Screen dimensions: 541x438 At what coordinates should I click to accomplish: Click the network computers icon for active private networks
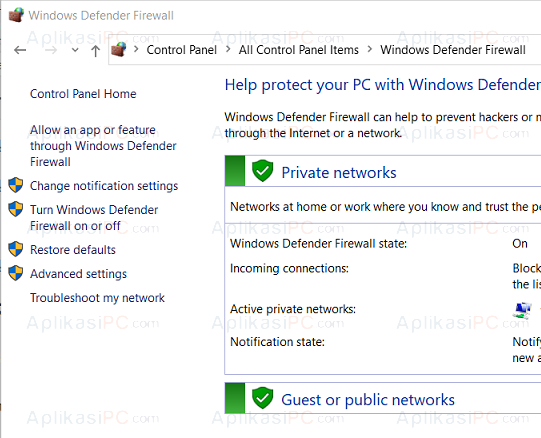pyautogui.click(x=522, y=310)
